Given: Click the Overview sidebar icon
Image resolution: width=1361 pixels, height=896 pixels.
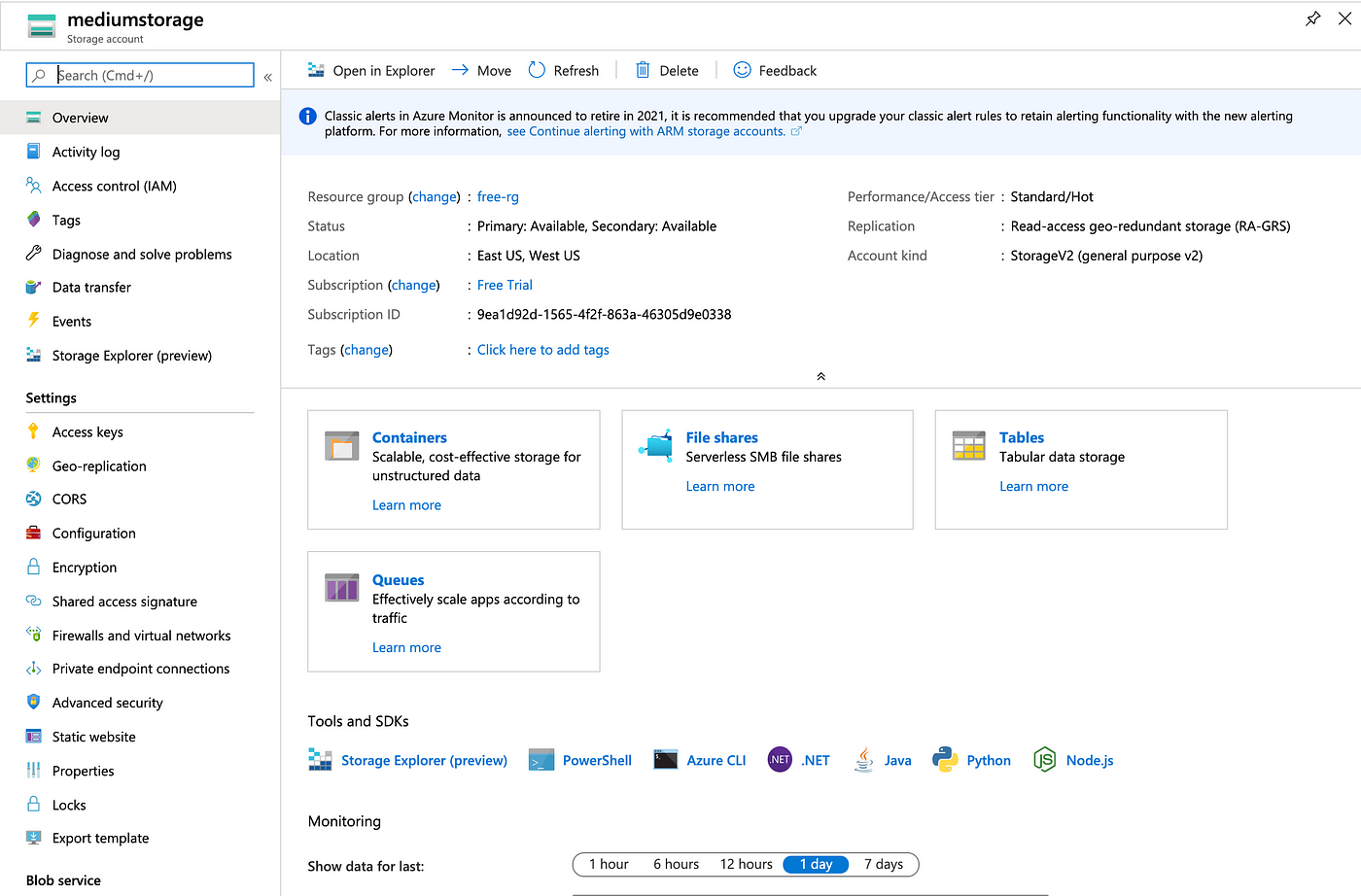Looking at the screenshot, I should 34,118.
